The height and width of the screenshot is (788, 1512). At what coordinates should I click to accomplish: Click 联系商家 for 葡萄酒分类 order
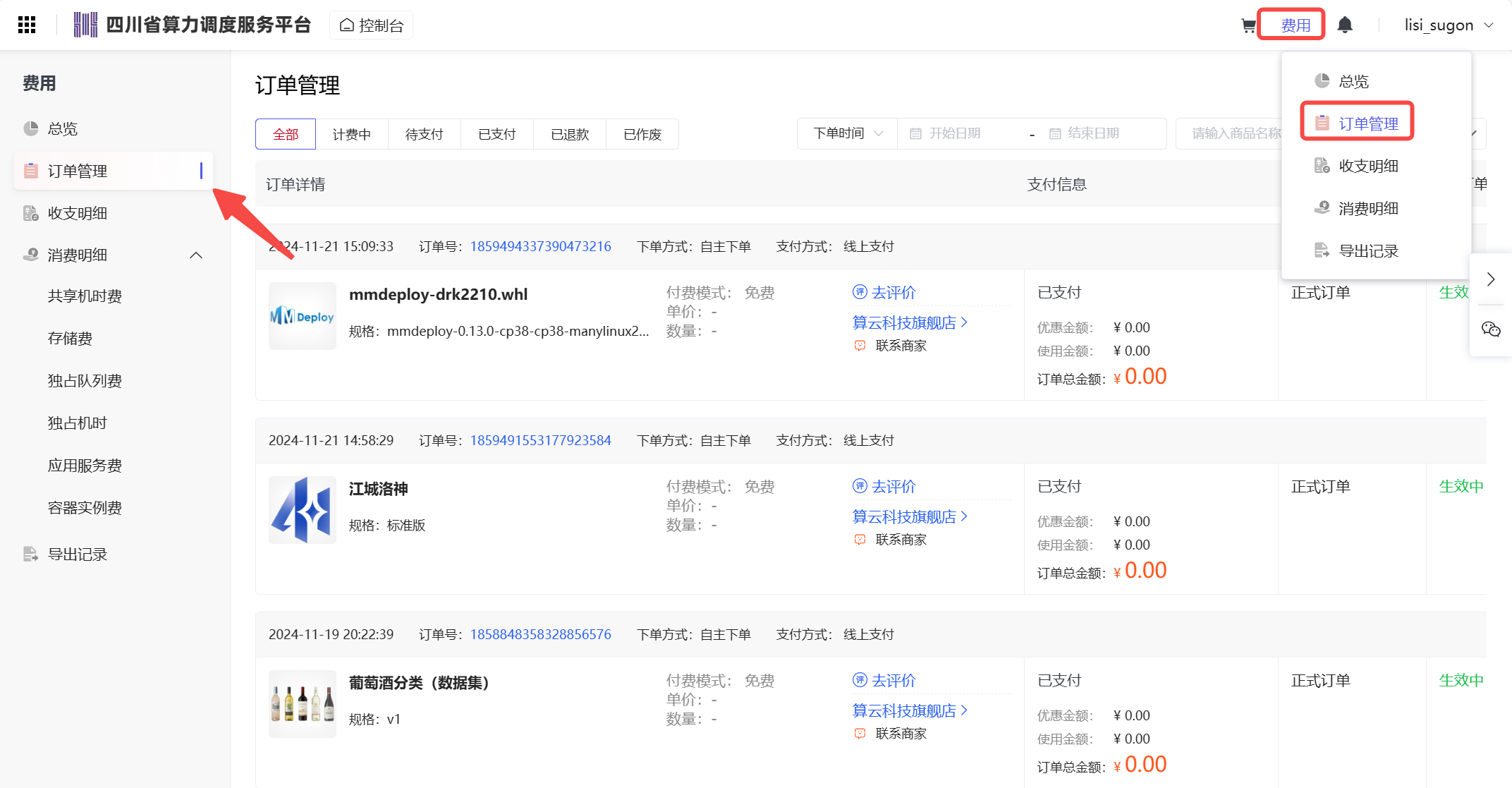891,734
